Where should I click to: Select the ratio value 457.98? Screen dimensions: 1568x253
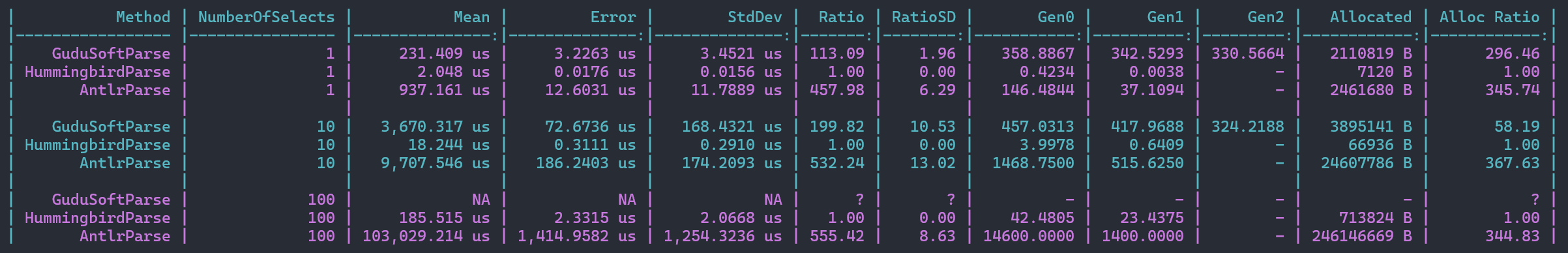[x=836, y=90]
